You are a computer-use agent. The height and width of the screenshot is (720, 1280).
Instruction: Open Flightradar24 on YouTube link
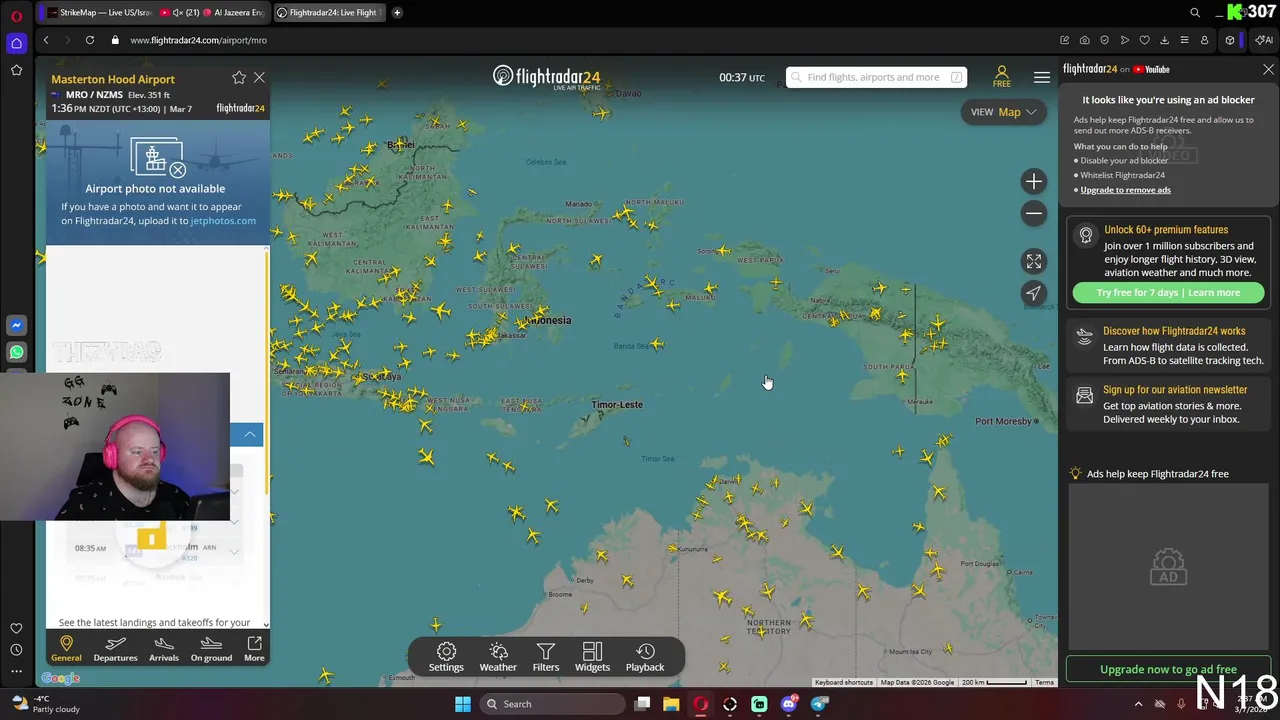click(x=1116, y=69)
